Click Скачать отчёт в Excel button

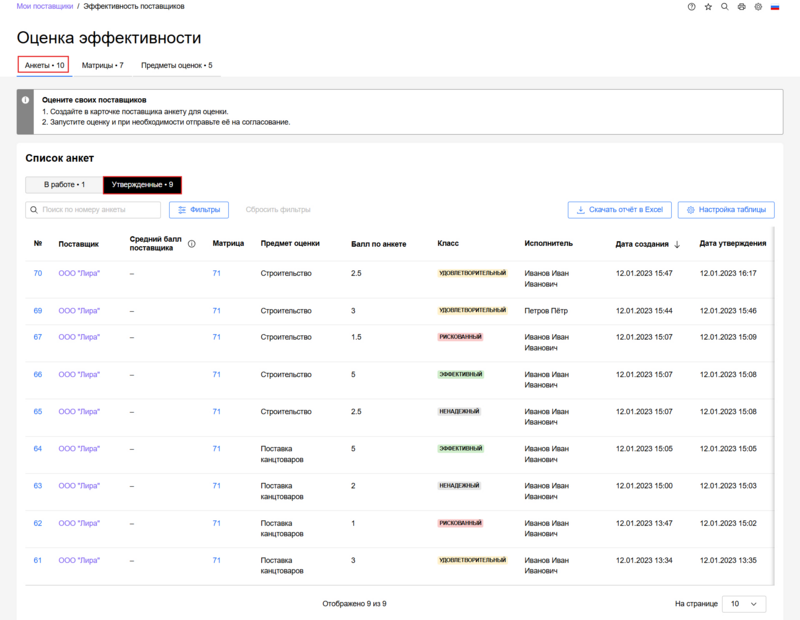click(619, 210)
